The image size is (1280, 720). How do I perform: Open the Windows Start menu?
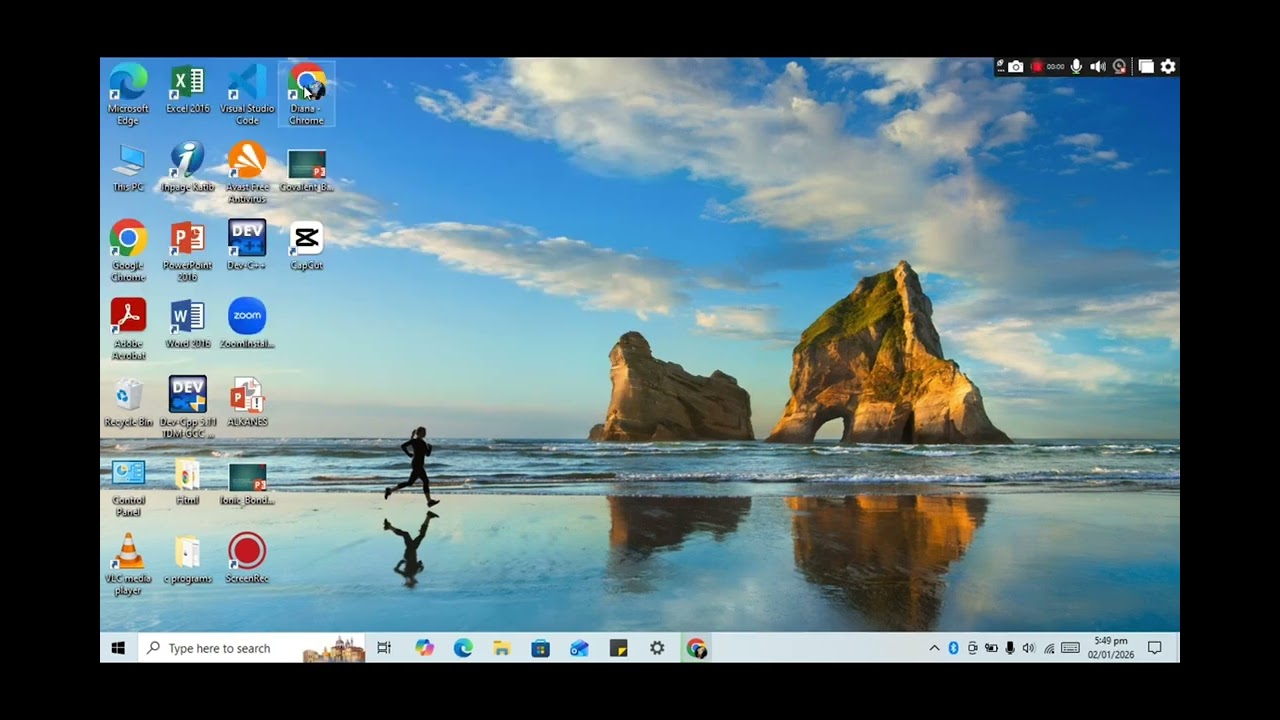(x=118, y=648)
